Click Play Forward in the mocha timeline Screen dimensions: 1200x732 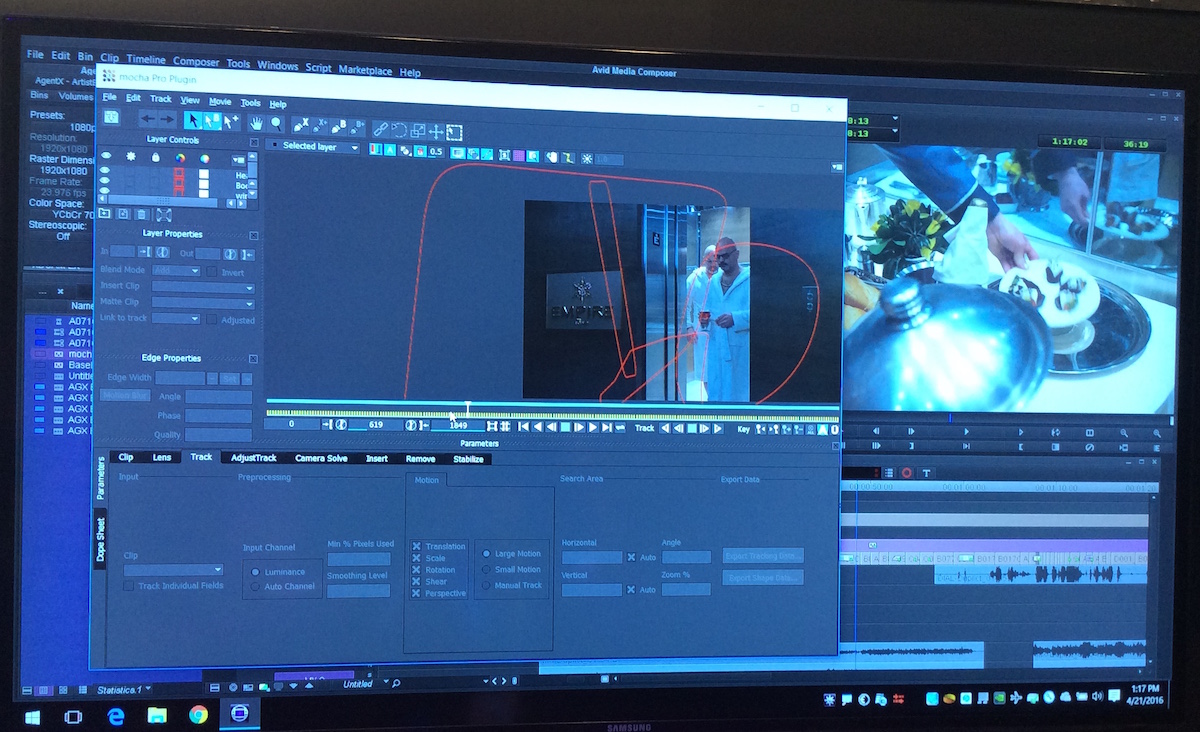point(593,427)
